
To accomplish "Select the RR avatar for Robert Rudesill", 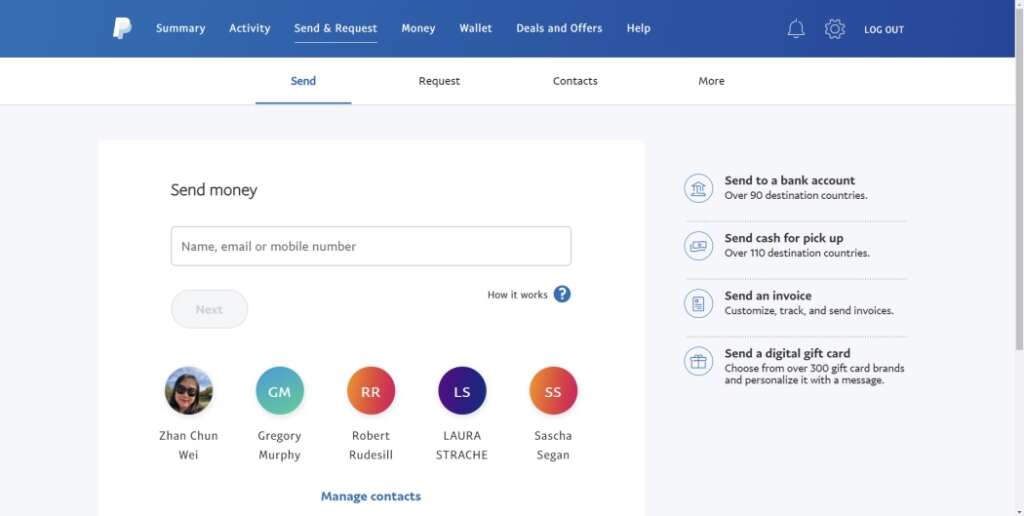I will [371, 391].
